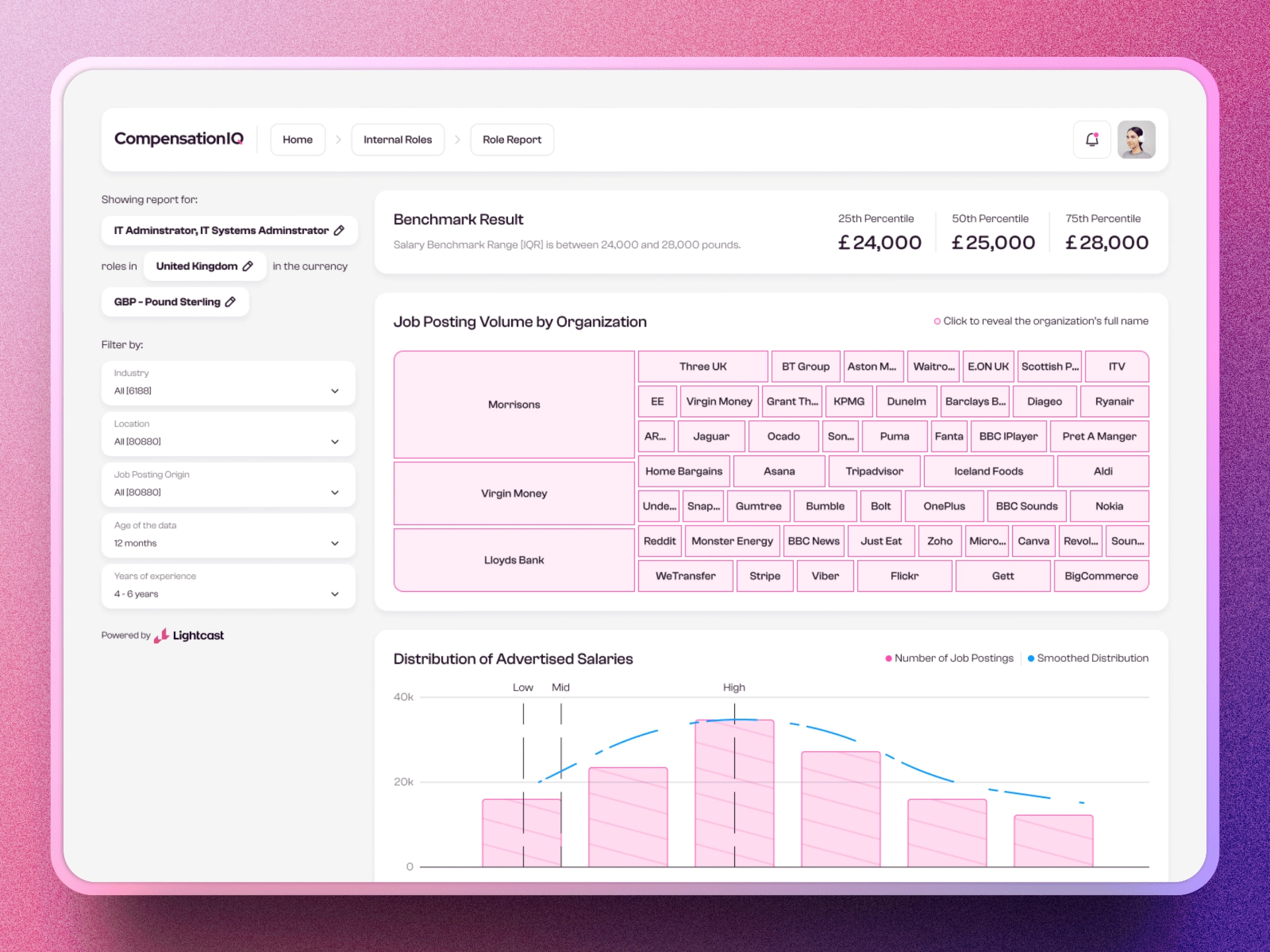Edit the GBP currency pencil icon
The height and width of the screenshot is (952, 1270).
(x=230, y=301)
